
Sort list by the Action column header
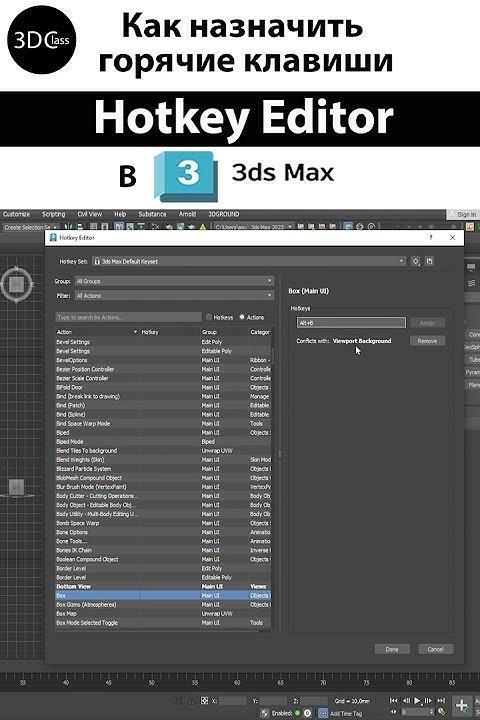point(96,332)
